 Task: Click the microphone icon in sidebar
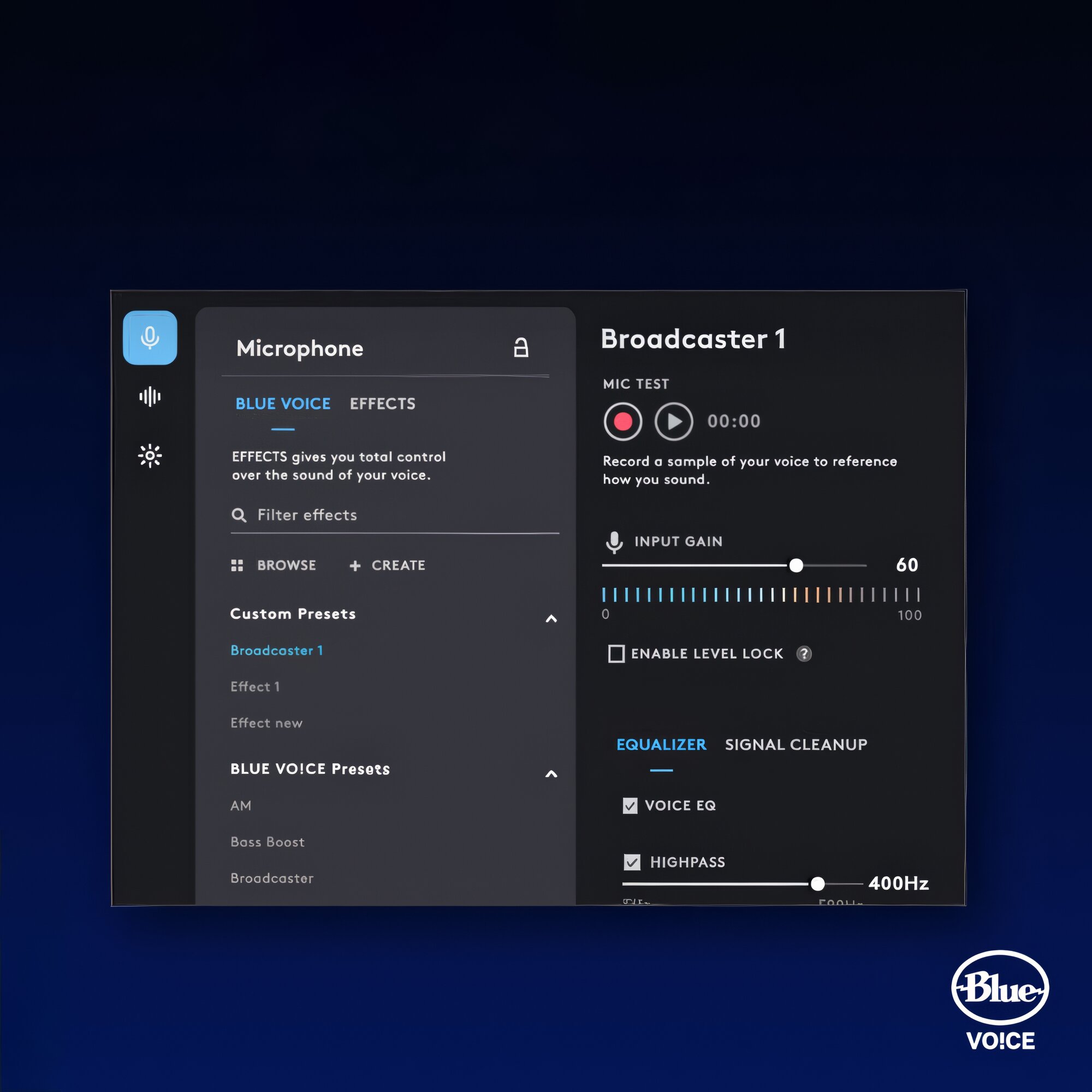(150, 337)
